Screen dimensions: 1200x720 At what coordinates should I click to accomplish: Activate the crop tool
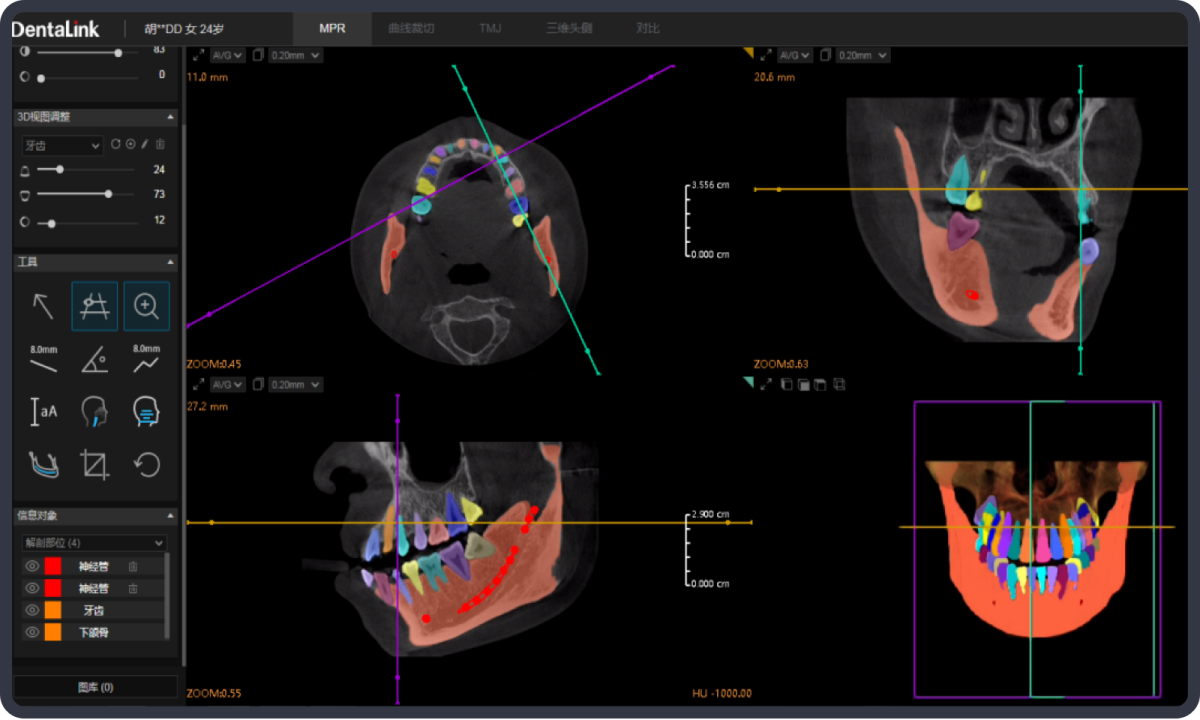coord(95,464)
